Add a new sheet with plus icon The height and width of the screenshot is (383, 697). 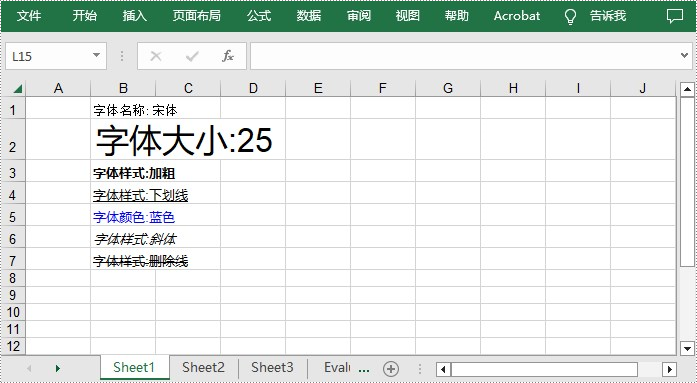coord(391,369)
